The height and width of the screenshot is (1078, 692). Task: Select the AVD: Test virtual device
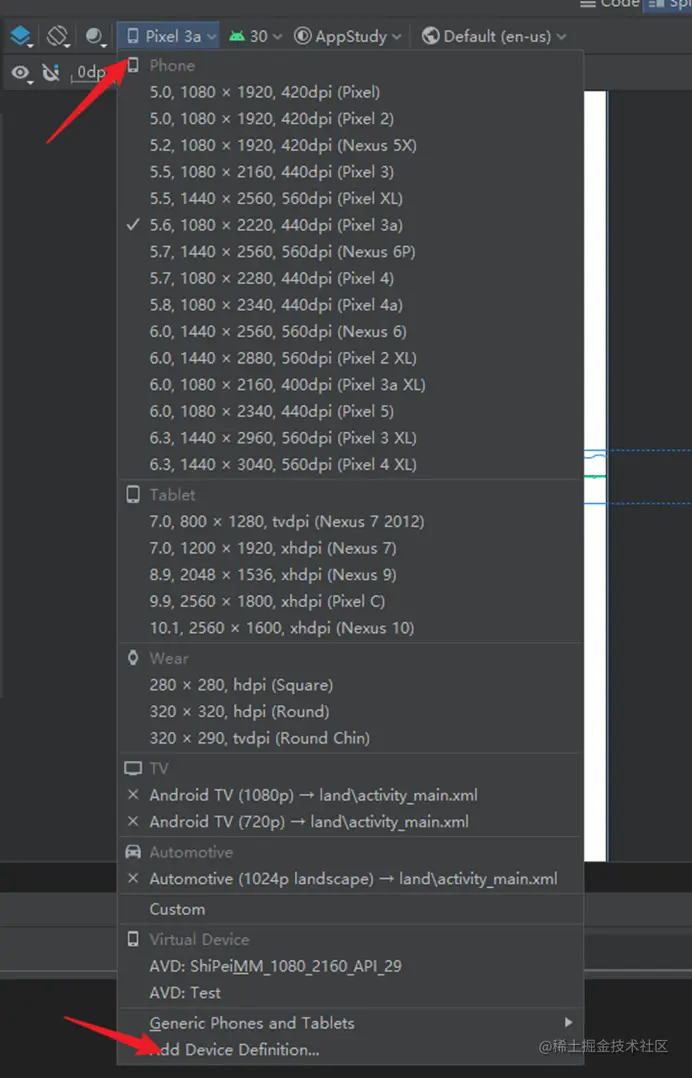[350, 993]
